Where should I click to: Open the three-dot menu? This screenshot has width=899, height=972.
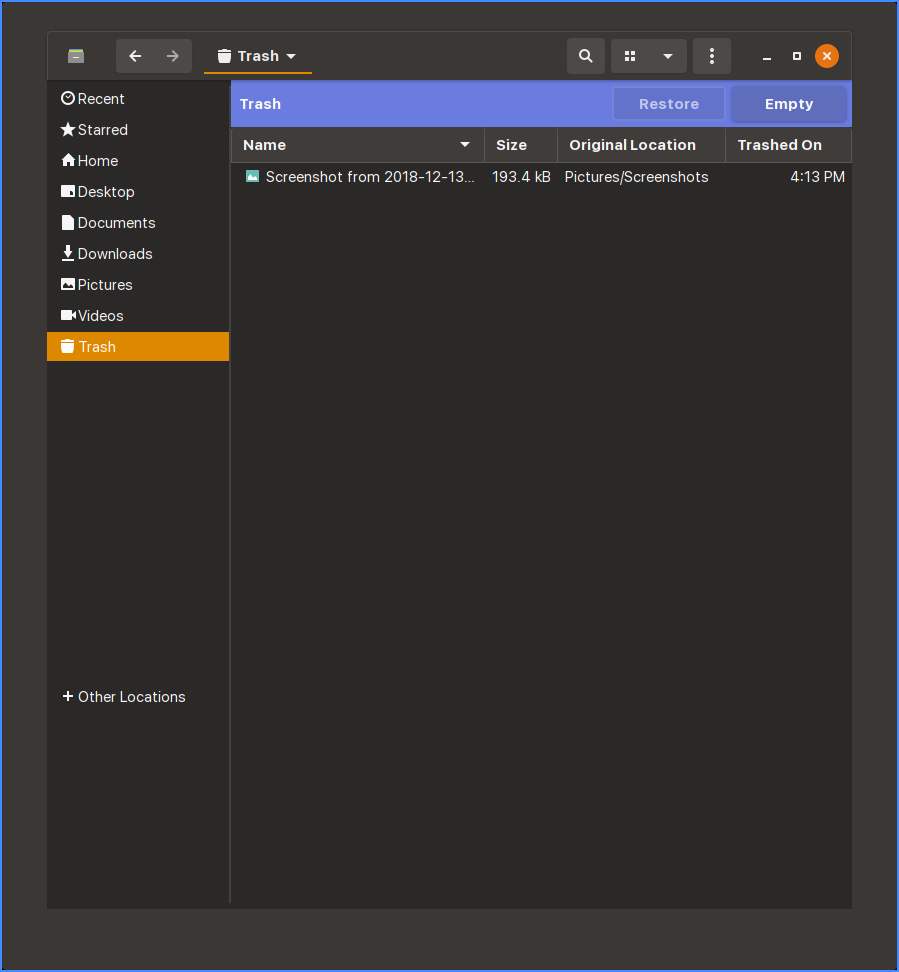coord(712,56)
